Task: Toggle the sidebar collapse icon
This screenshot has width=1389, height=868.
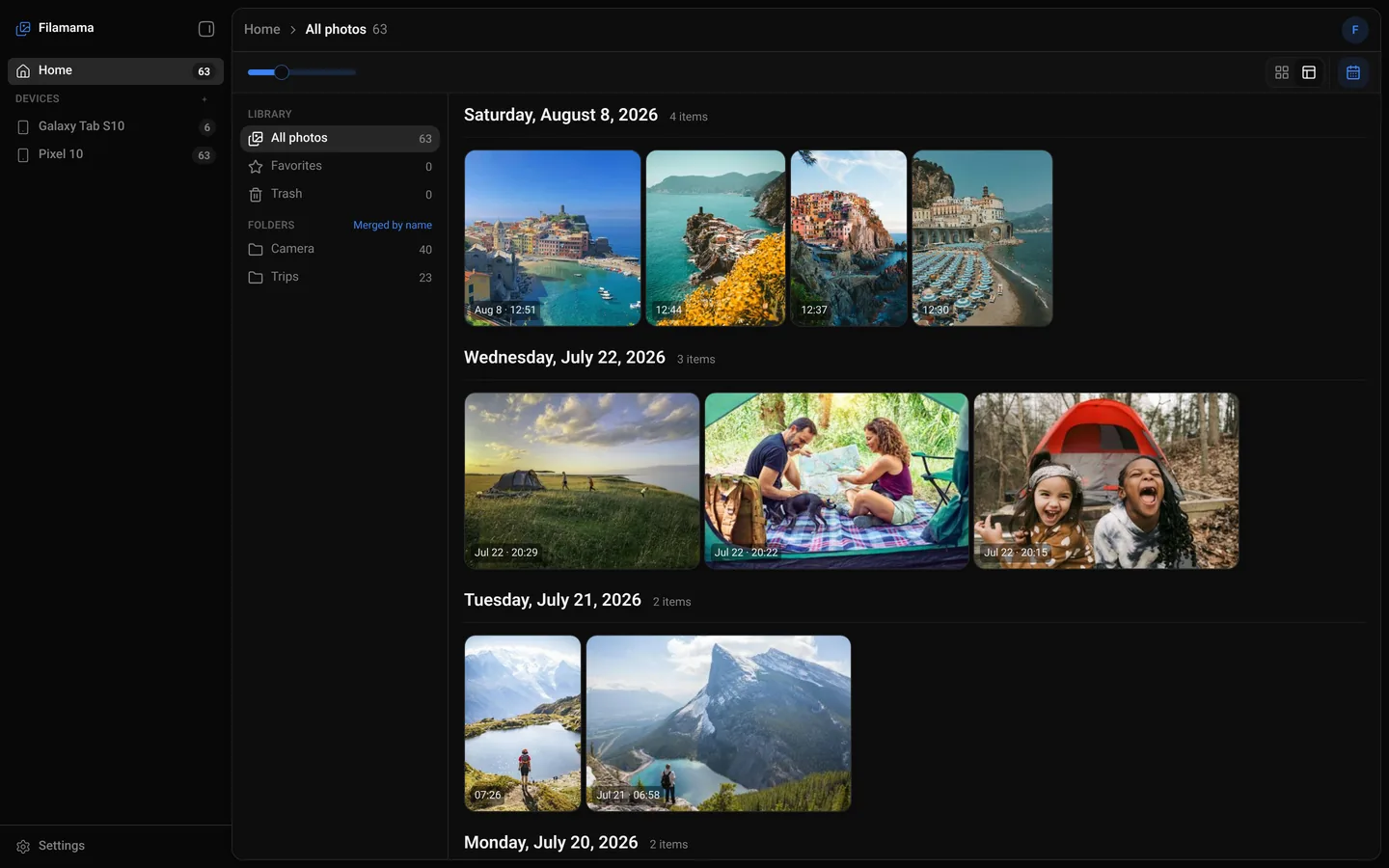Action: click(x=206, y=29)
